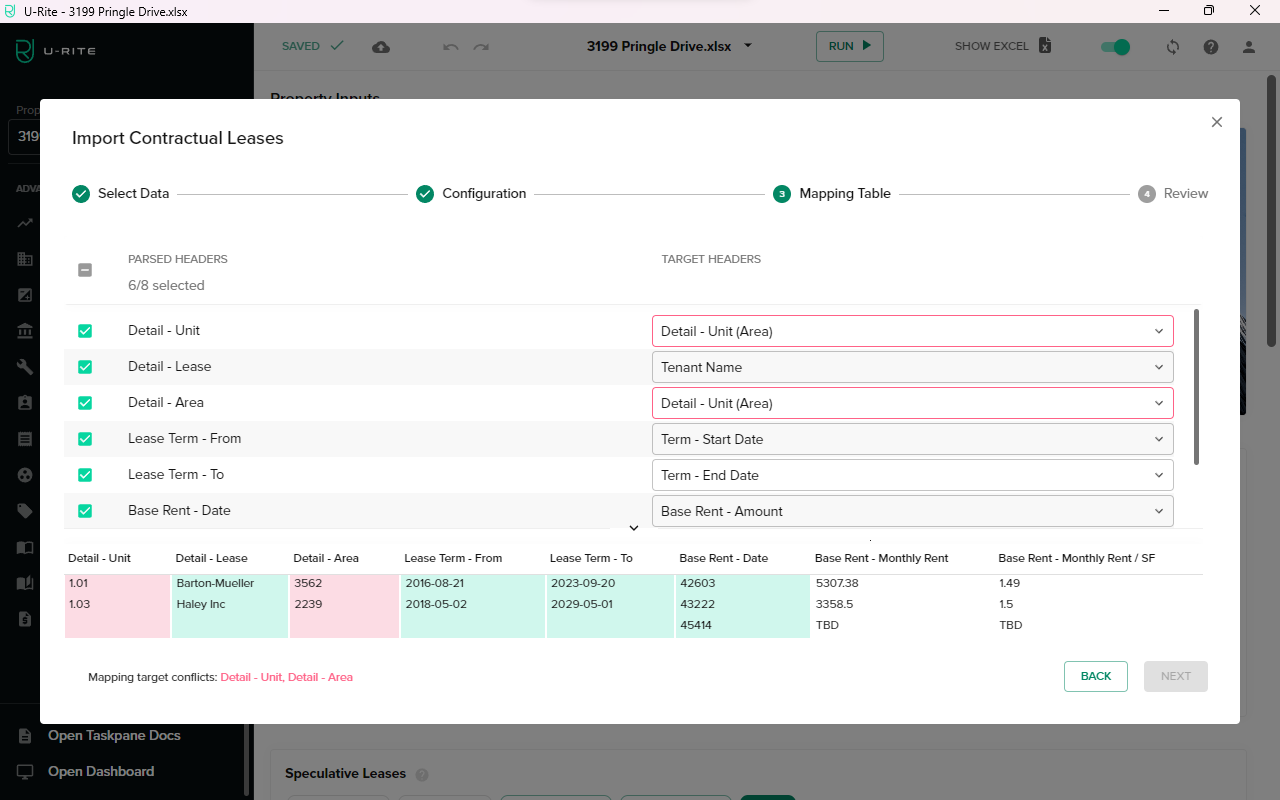
Task: Click the cloud upload icon in top bar
Action: coord(380,46)
